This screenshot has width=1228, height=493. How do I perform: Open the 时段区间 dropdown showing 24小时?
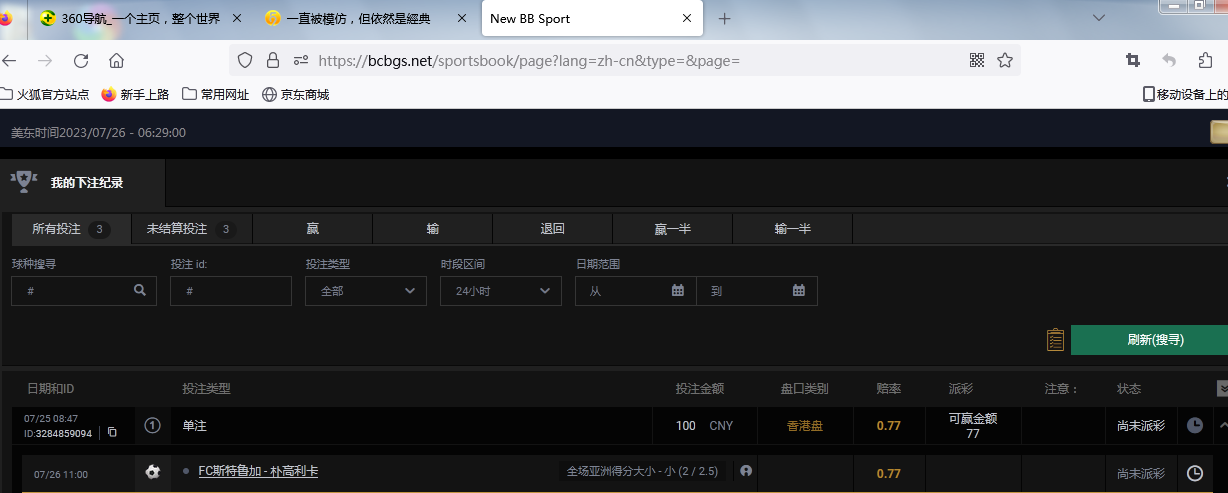tap(501, 291)
